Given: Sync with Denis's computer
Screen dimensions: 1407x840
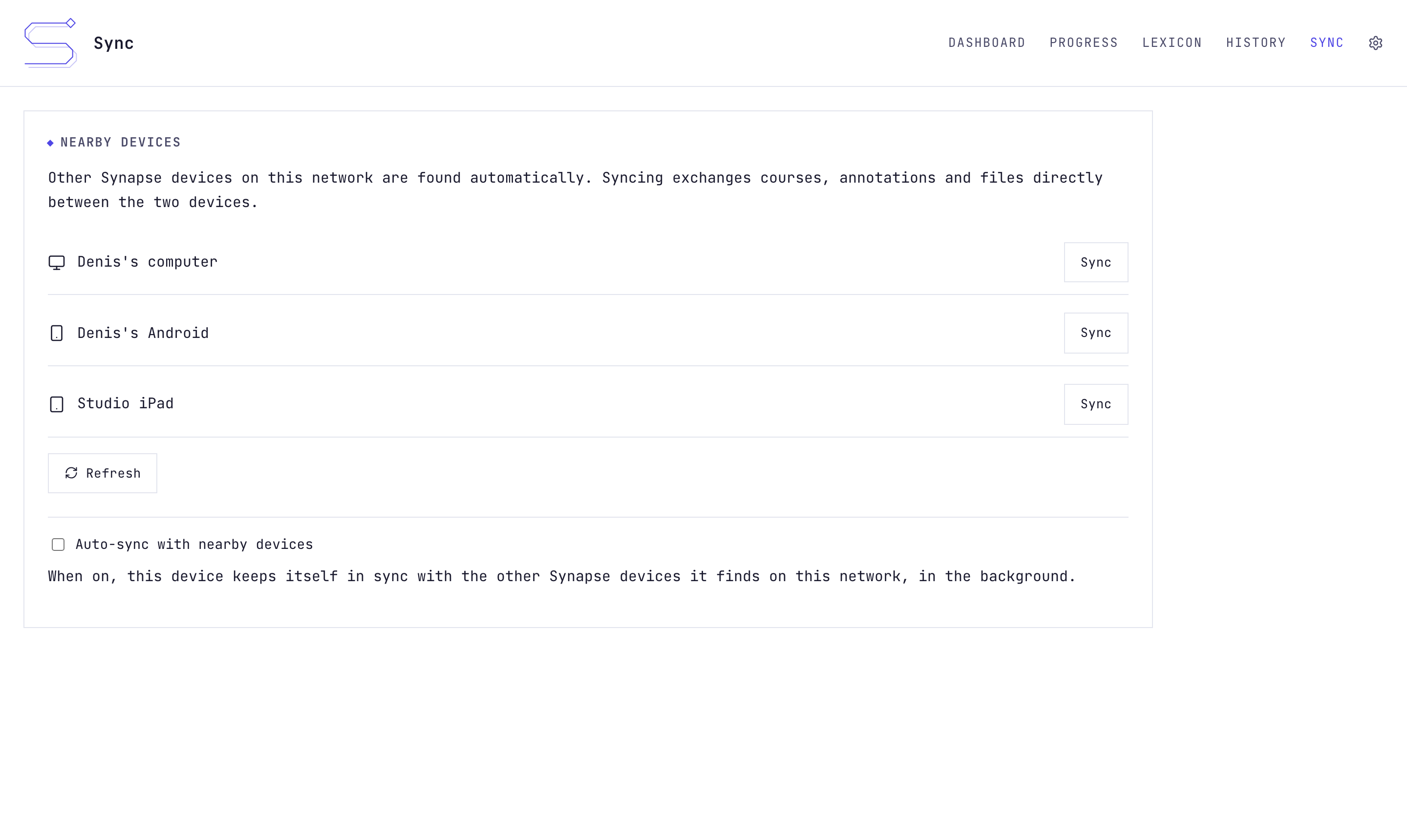Looking at the screenshot, I should click(x=1096, y=263).
